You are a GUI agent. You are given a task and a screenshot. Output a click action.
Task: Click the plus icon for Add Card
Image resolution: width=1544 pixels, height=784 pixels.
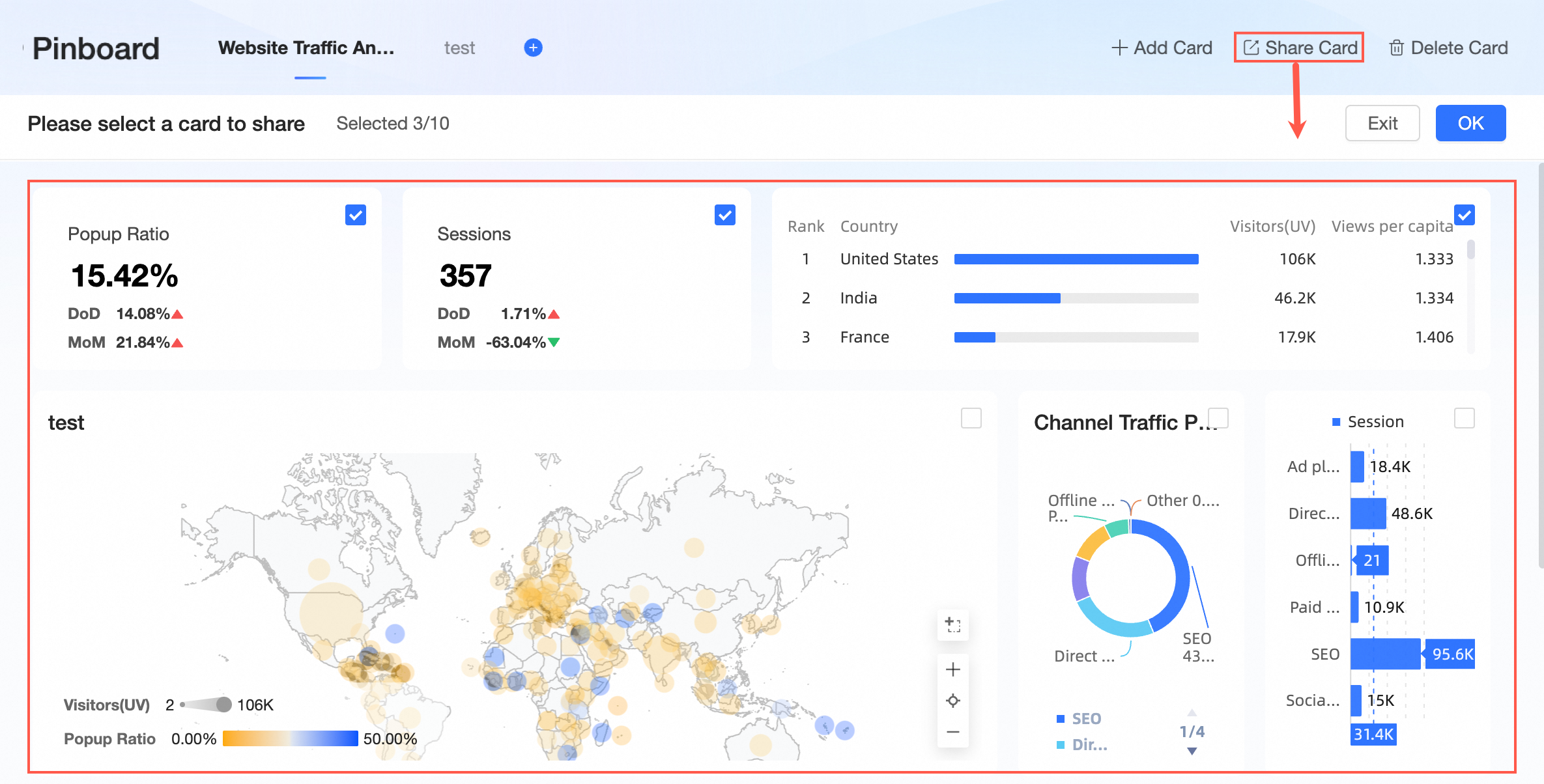(1119, 48)
